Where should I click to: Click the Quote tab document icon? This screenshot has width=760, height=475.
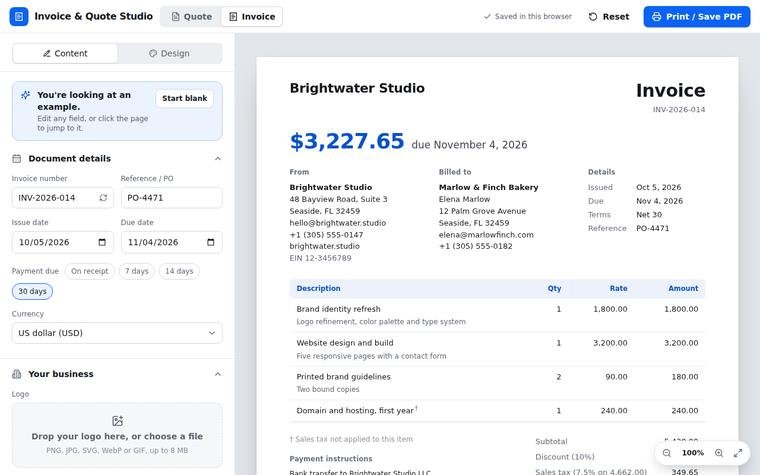pos(175,16)
